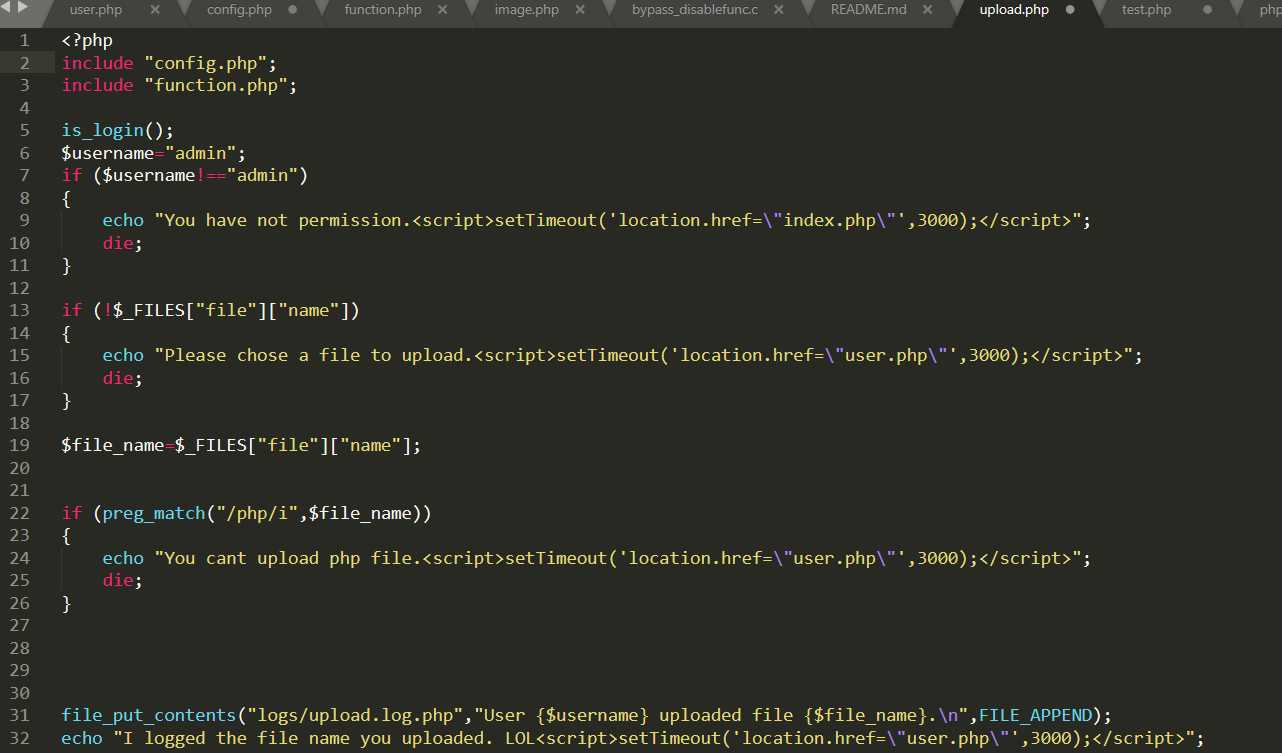
Task: Click the "You have not permission" echo text
Action: point(288,220)
